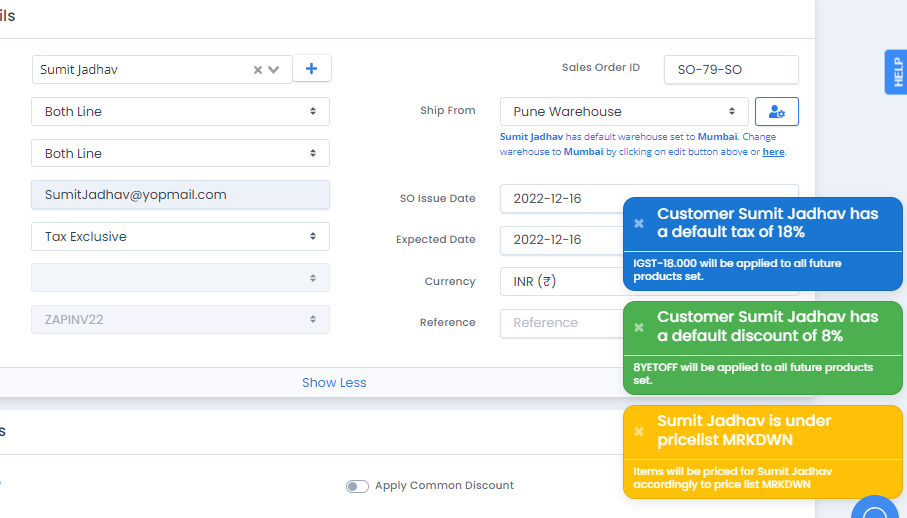Viewport: 907px width, 518px height.
Task: Clear the Sumit Jadhav customer selection
Action: coord(258,70)
